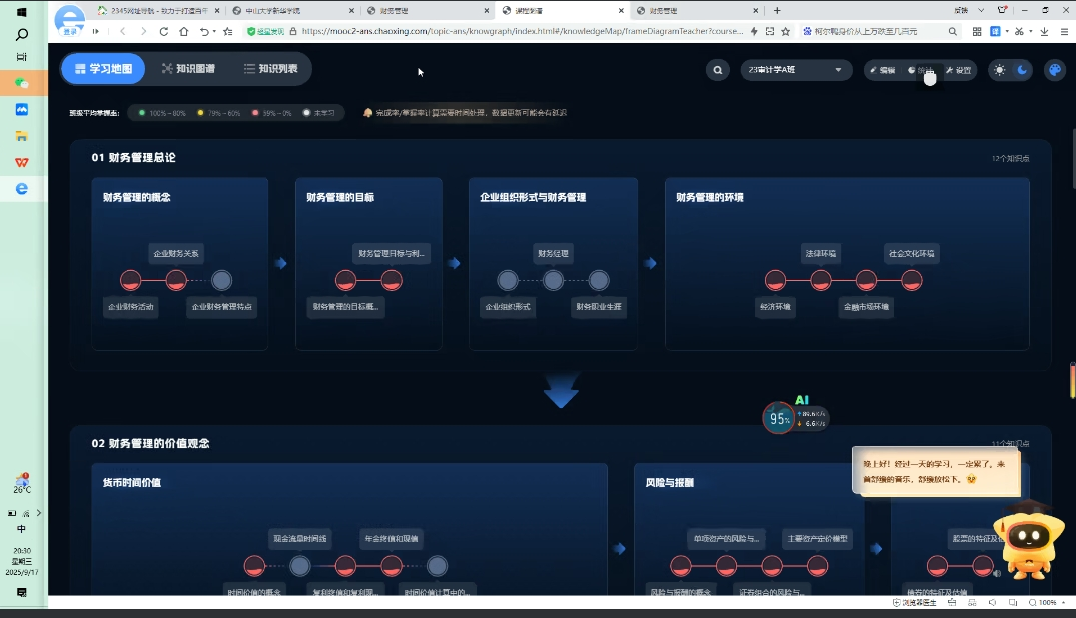The width and height of the screenshot is (1076, 618).
Task: Click the 企业财务关系 knowledge node label
Action: coord(176,253)
